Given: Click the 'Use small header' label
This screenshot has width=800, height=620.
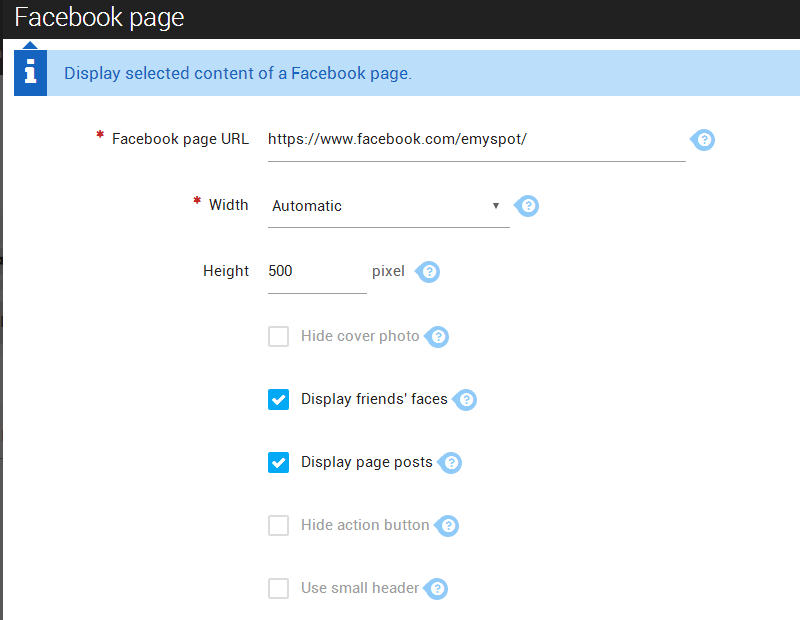Looking at the screenshot, I should pos(360,588).
